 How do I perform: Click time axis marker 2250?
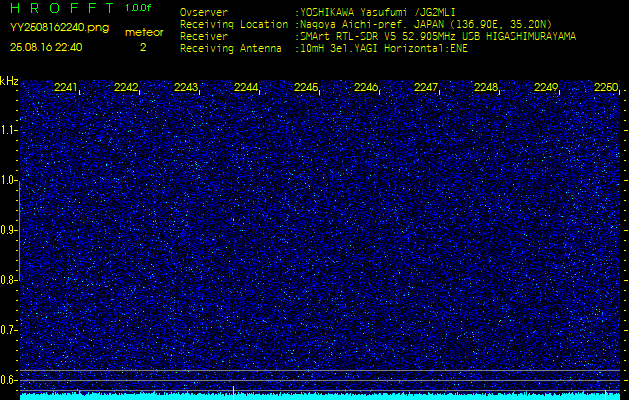click(606, 87)
